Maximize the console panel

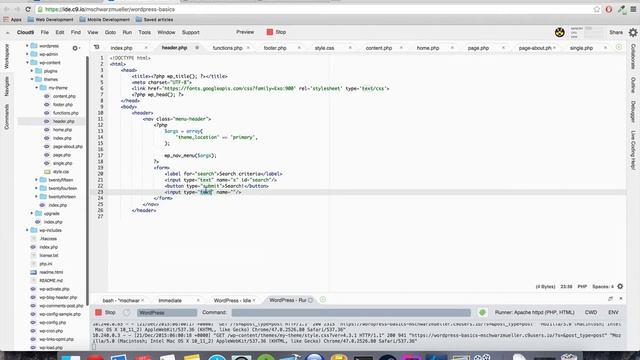(610, 299)
